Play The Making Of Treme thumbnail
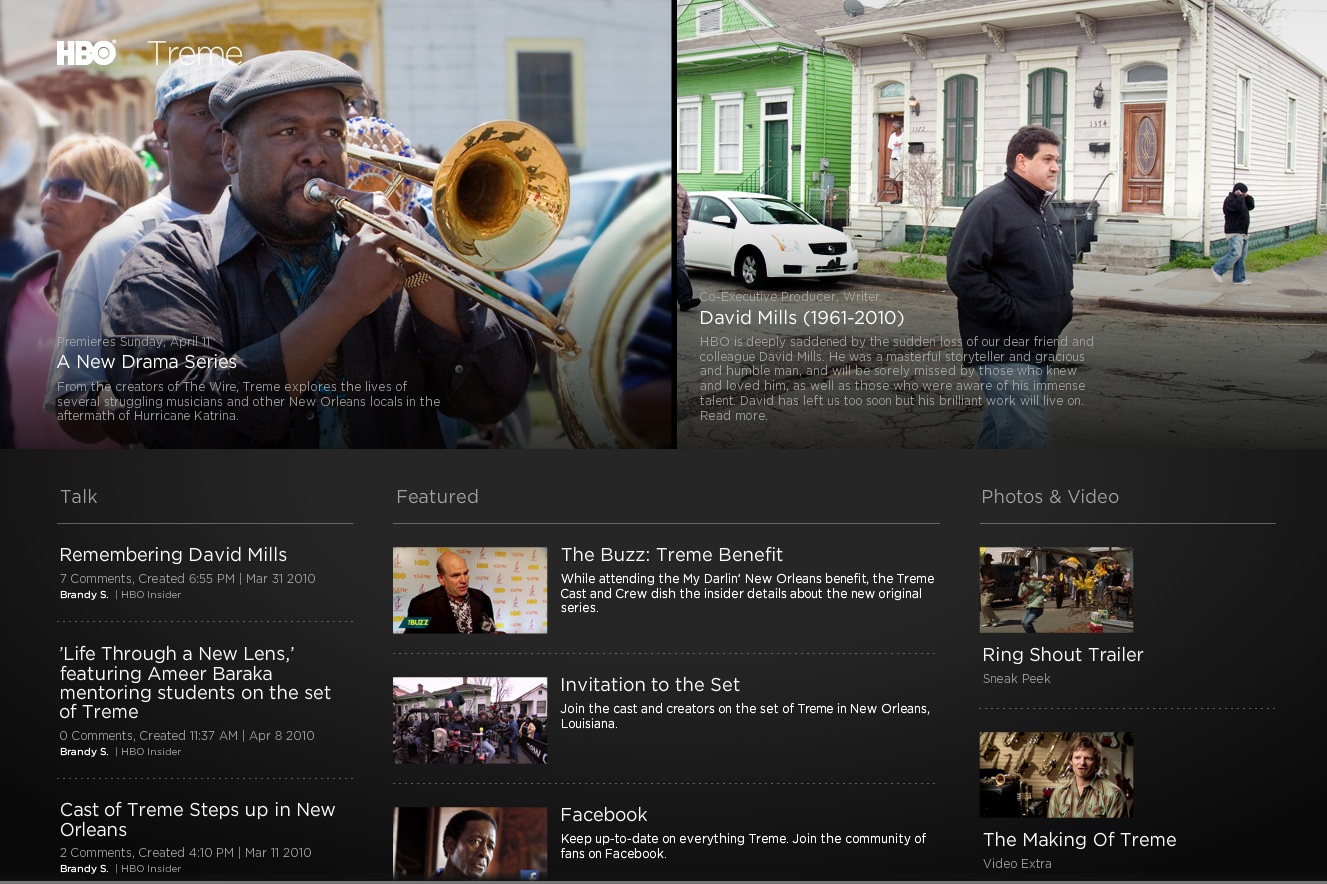The image size is (1327, 884). 1056,775
